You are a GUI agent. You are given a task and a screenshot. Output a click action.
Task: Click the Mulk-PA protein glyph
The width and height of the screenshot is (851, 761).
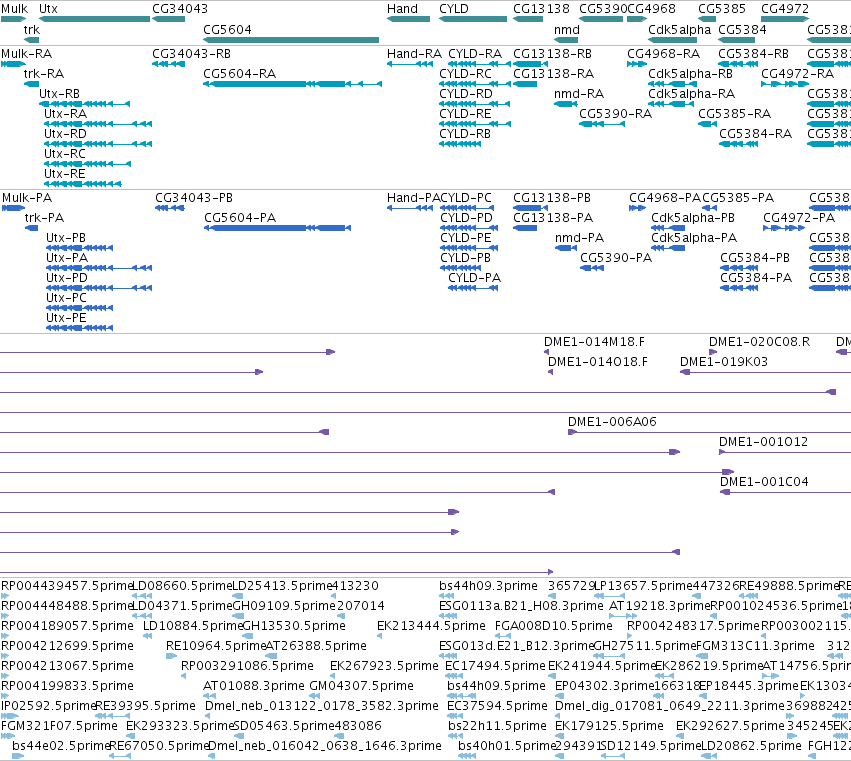coord(14,208)
